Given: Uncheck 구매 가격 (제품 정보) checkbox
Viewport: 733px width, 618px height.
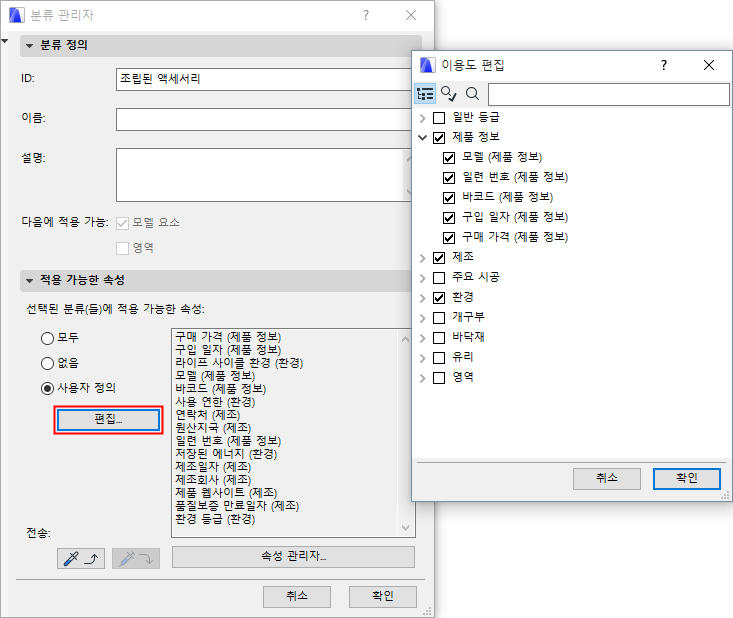Looking at the screenshot, I should click(449, 238).
